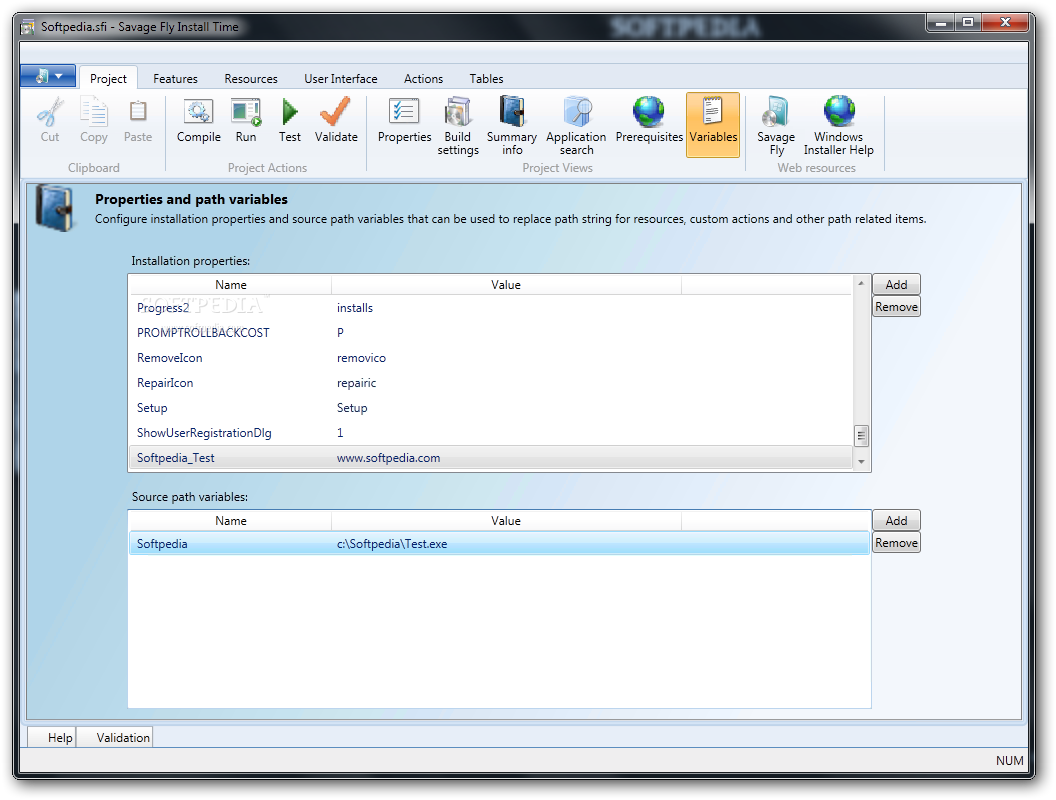Image resolution: width=1056 pixels, height=800 pixels.
Task: Select the Softpedia source path variable
Action: click(499, 543)
